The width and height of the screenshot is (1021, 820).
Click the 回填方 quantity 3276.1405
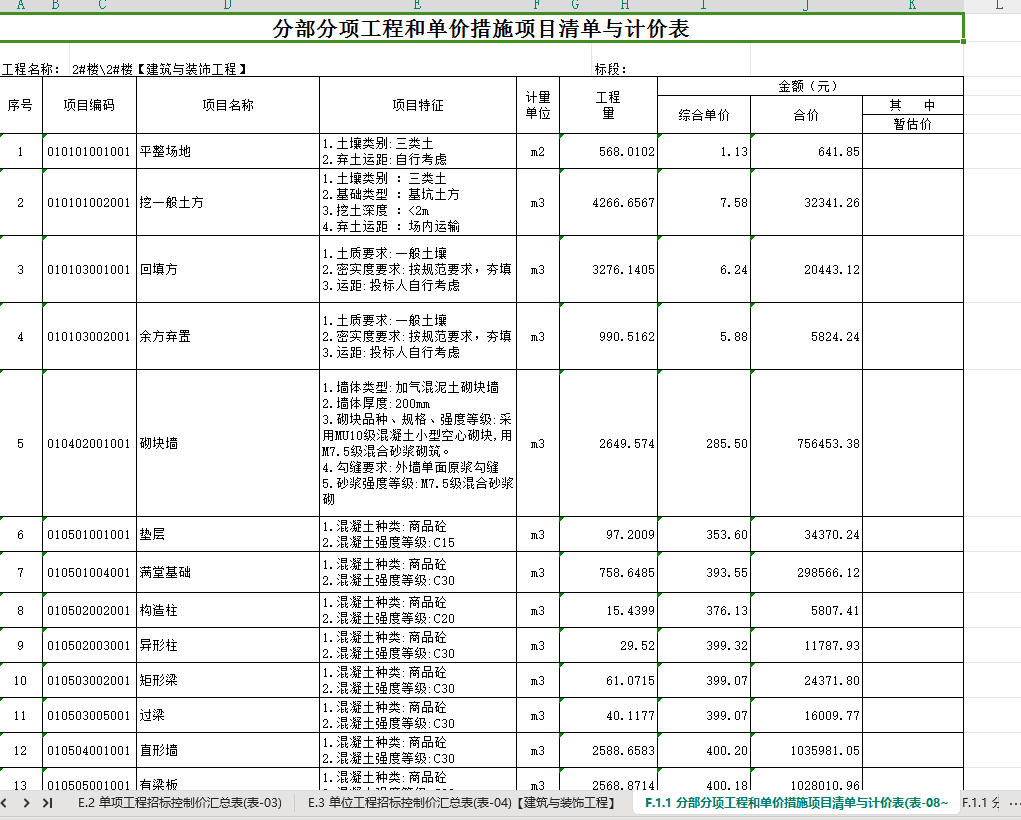click(x=608, y=269)
